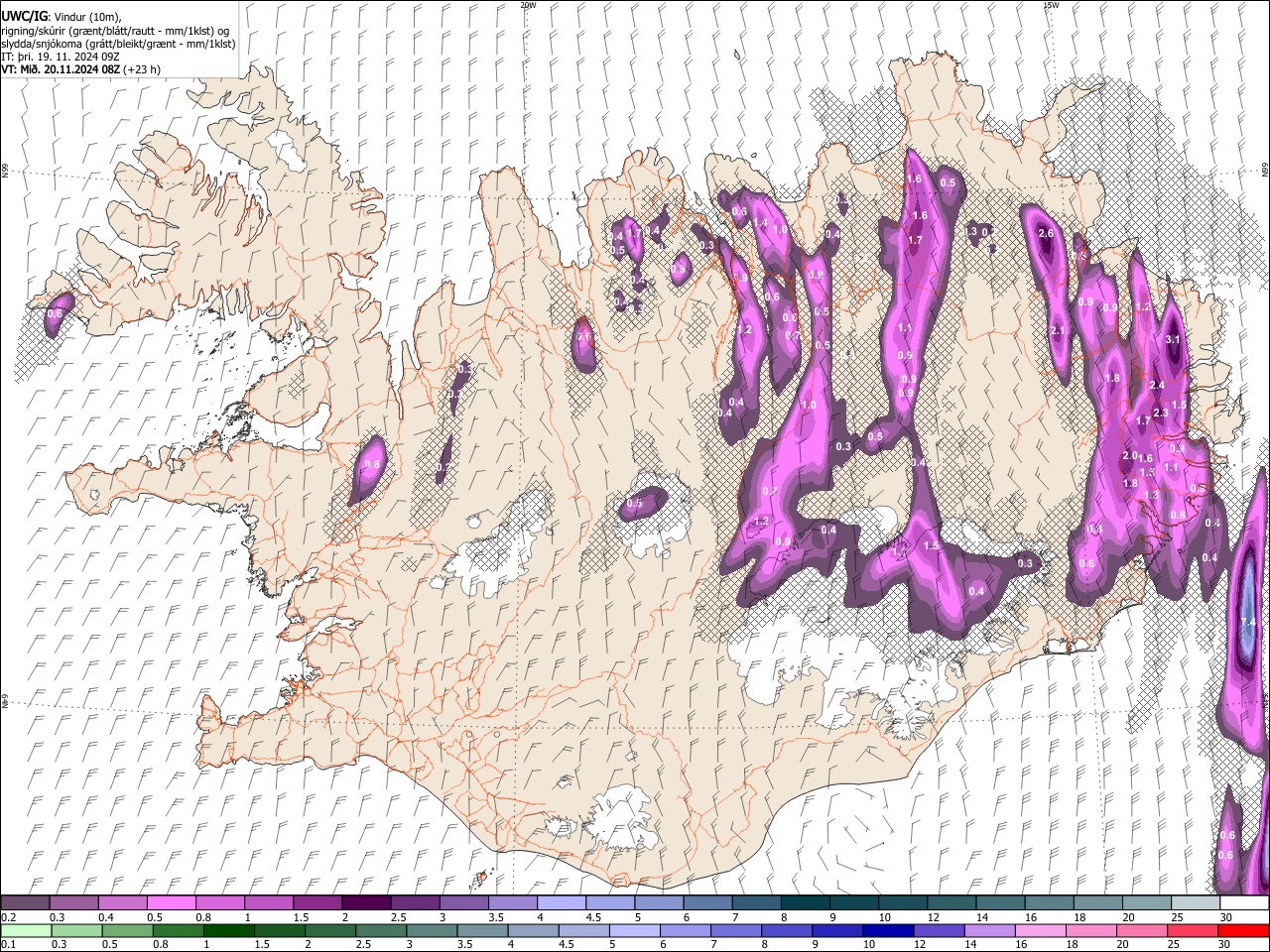Click the dark green 1 swatch in lower legend row
This screenshot has height=952, width=1270.
[227, 931]
